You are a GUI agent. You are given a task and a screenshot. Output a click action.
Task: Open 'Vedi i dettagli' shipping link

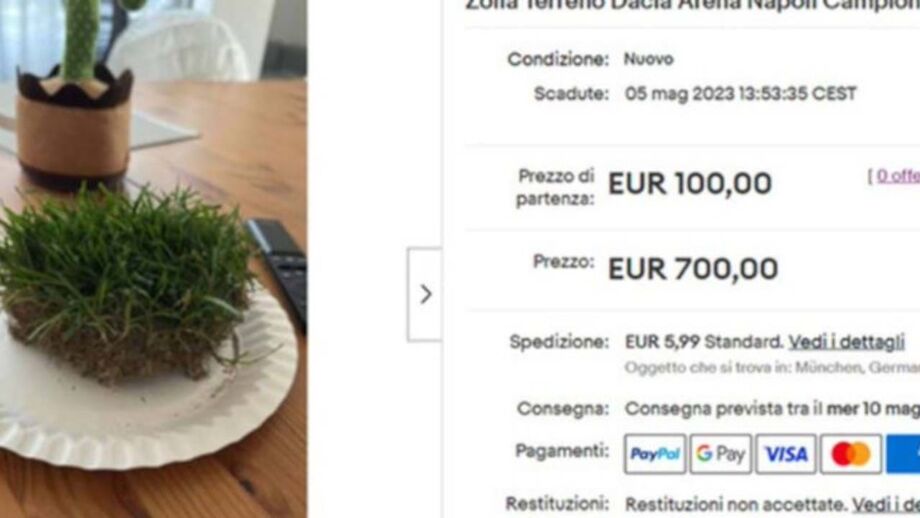846,342
